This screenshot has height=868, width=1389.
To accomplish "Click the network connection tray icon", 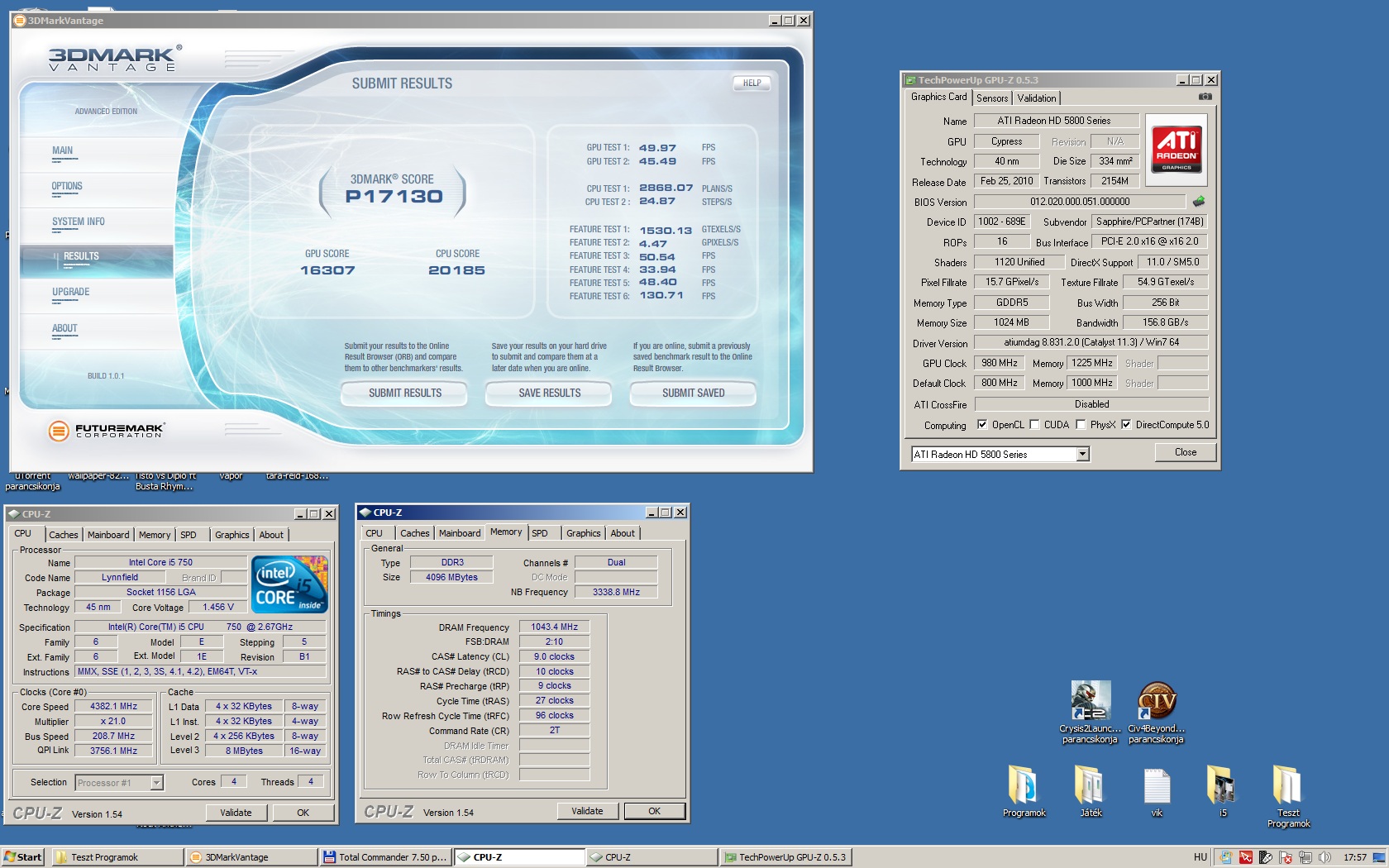I will 1305,857.
